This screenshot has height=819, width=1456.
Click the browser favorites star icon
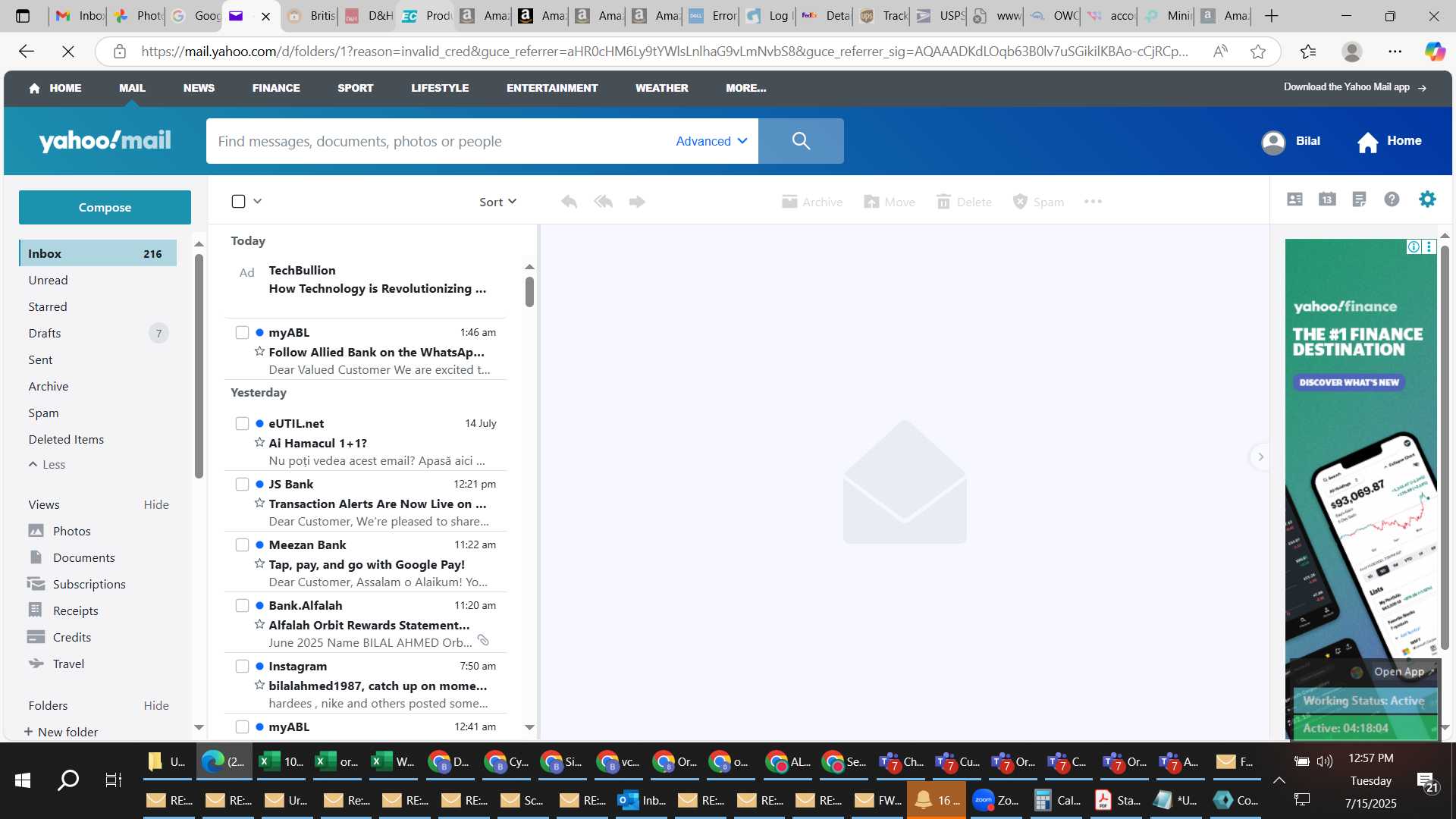pos(1258,52)
